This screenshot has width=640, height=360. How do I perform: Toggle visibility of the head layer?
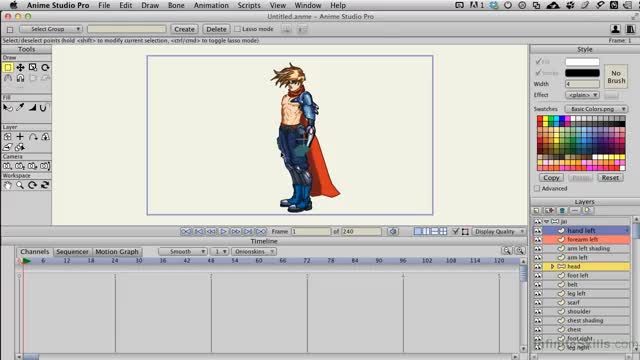pos(538,267)
